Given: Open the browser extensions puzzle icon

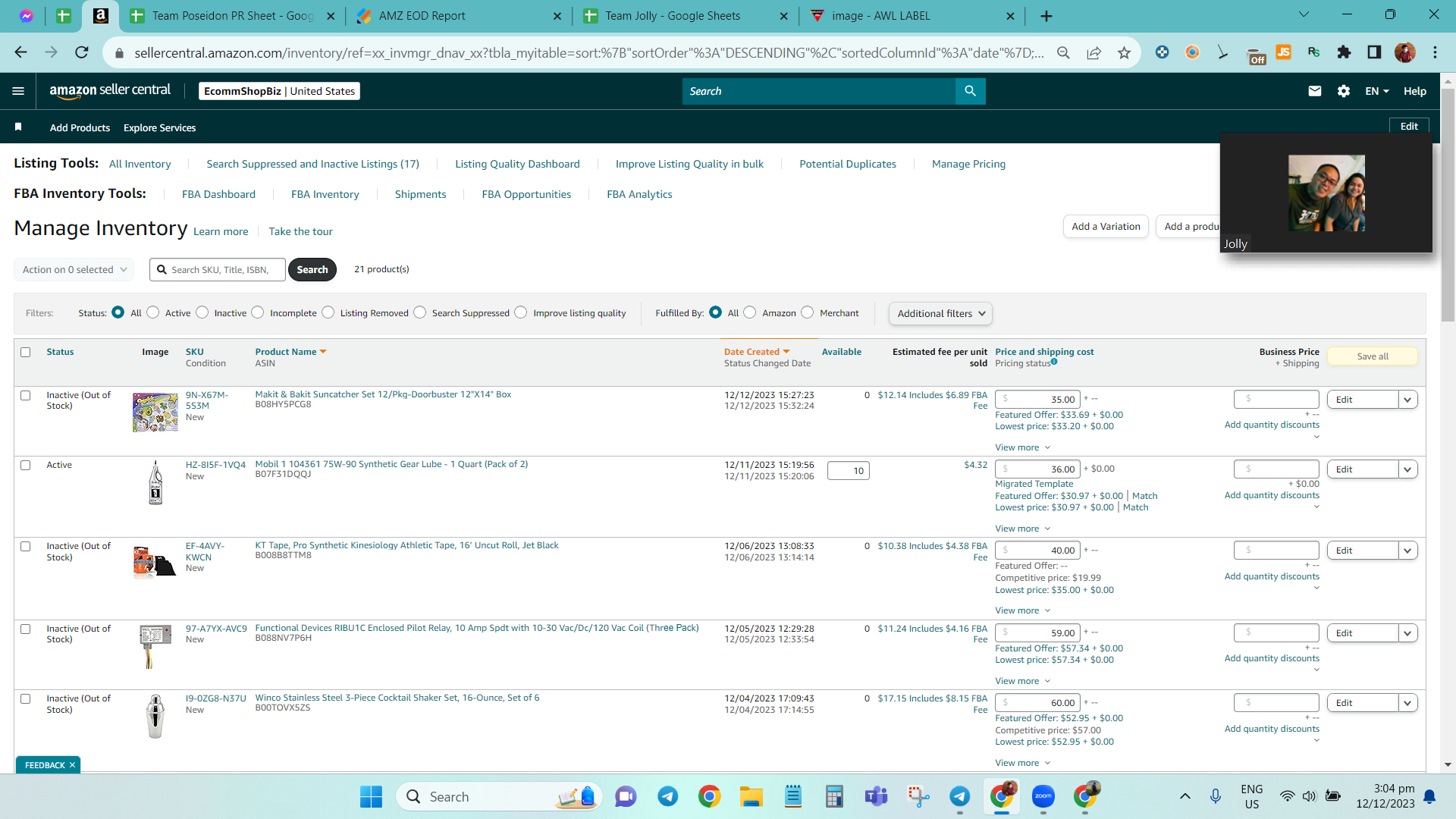Looking at the screenshot, I should point(1344,52).
